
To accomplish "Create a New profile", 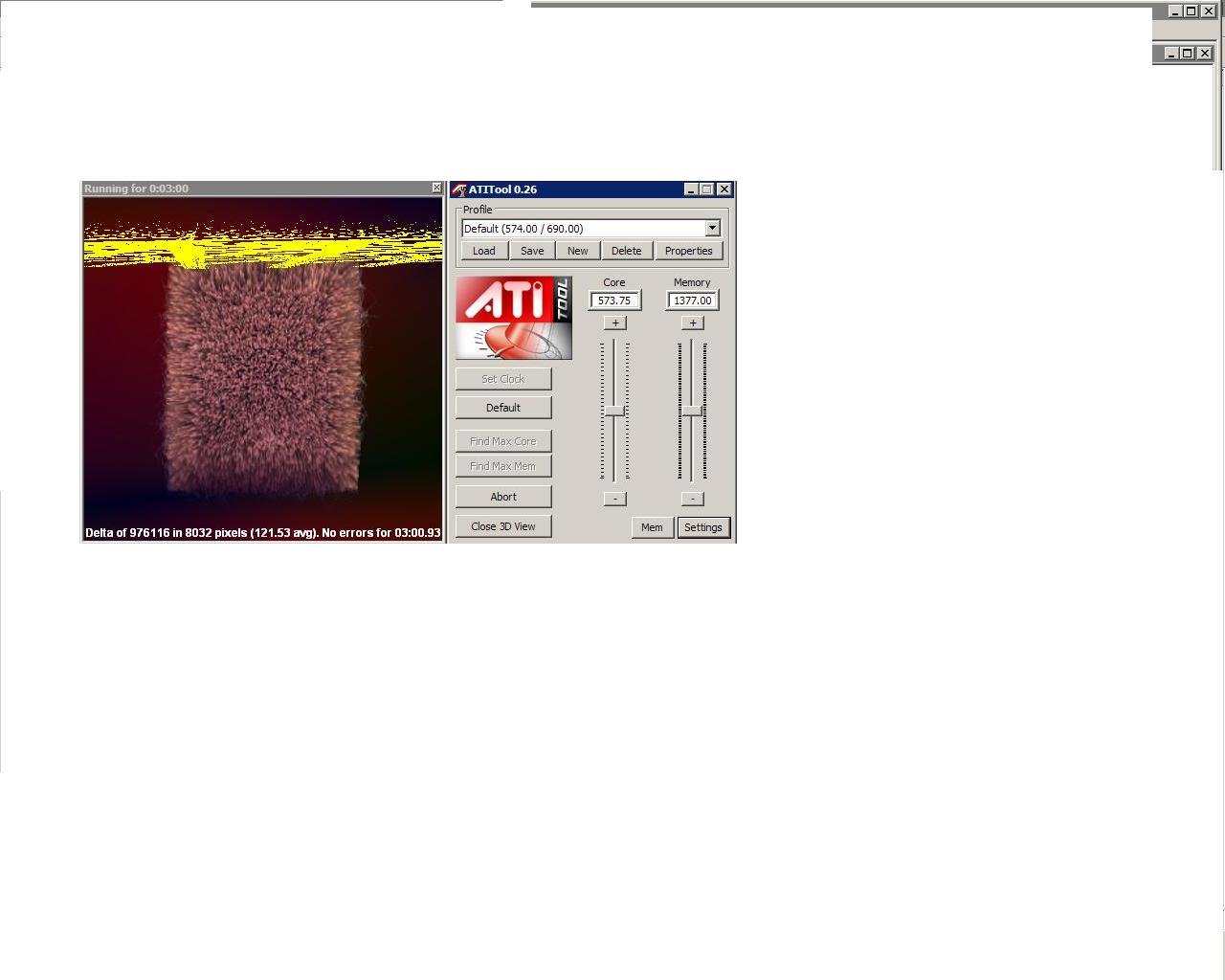I will click(x=578, y=251).
